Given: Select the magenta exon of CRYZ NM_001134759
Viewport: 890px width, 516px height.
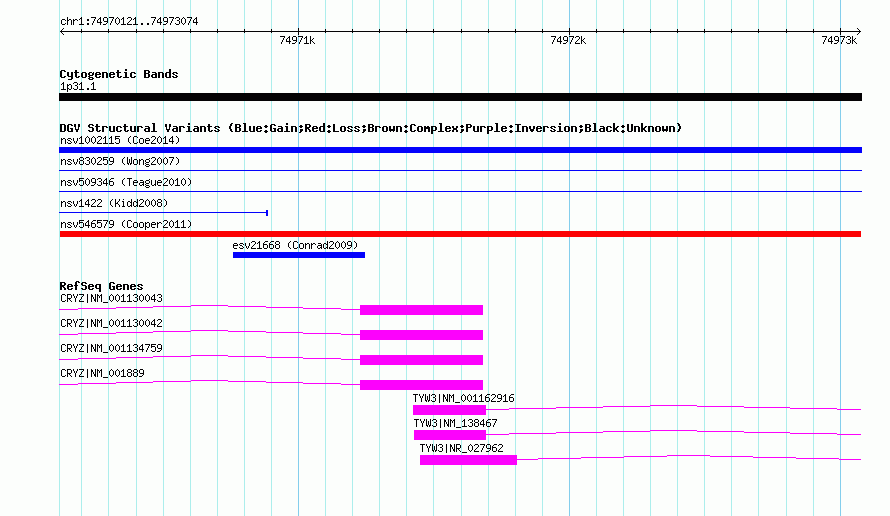Looking at the screenshot, I should click(x=421, y=360).
